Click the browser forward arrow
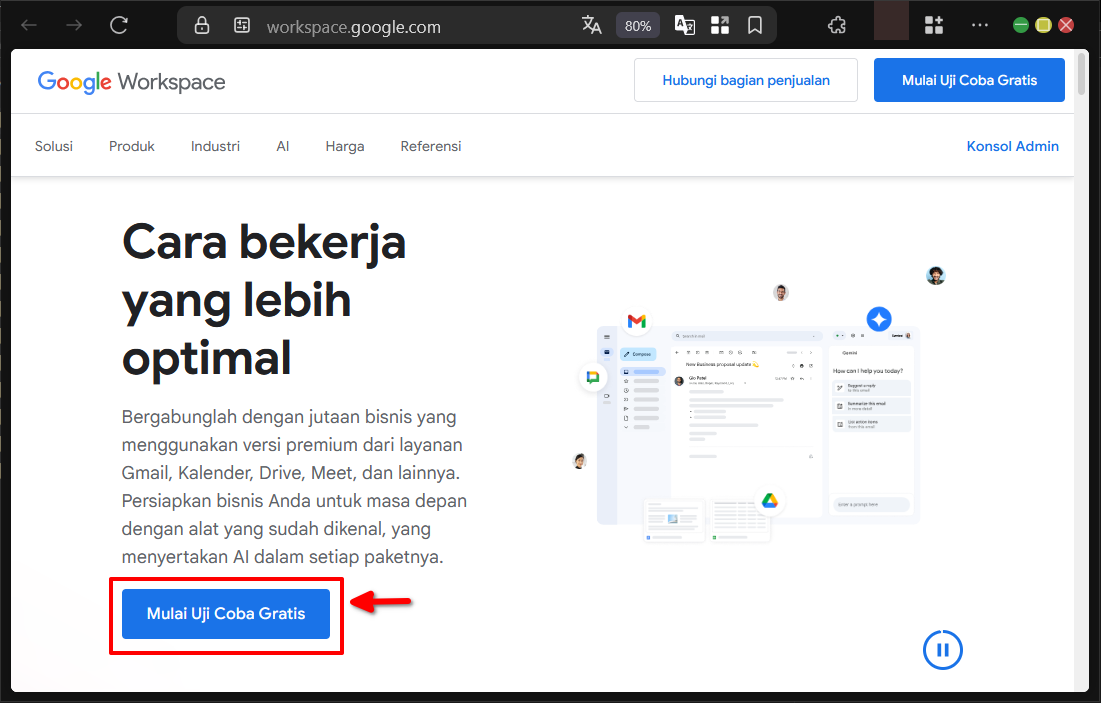Viewport: 1101px width, 703px height. [x=74, y=26]
